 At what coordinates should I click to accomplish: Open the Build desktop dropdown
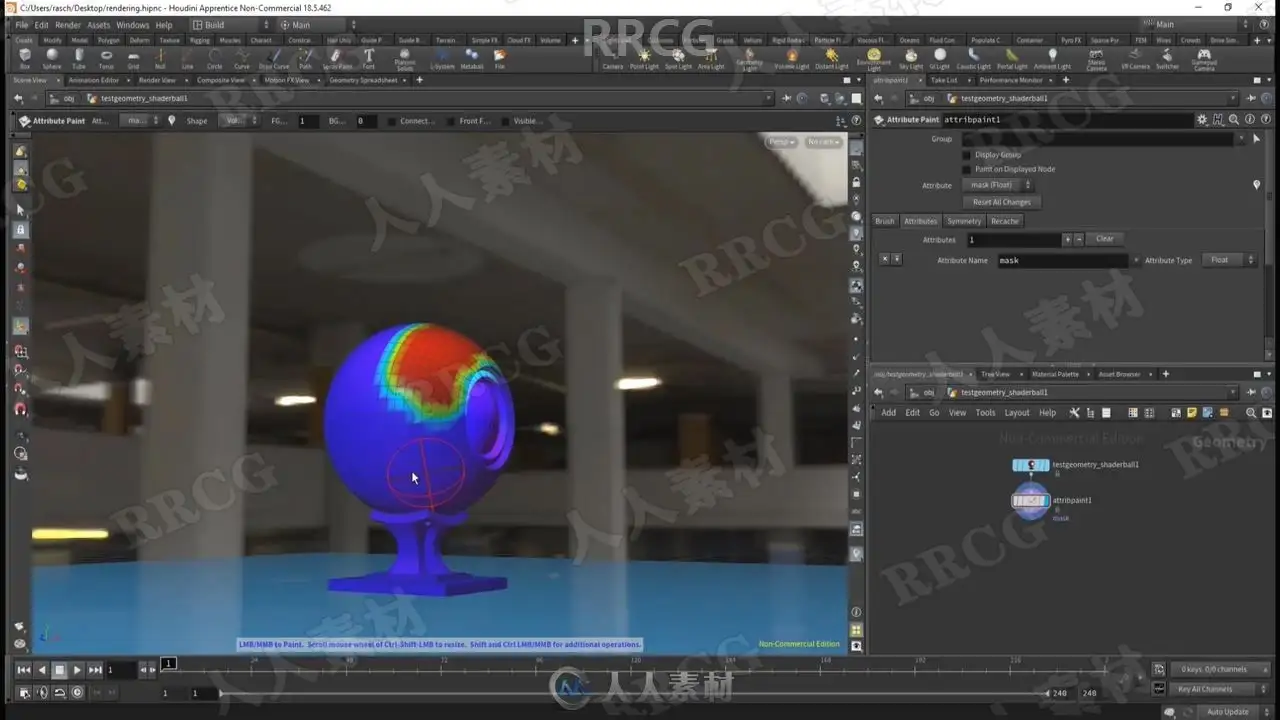pos(229,25)
